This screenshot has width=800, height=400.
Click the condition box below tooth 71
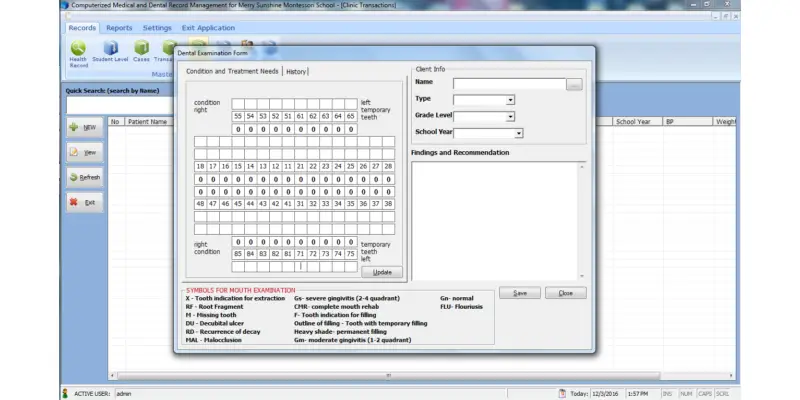(x=301, y=266)
